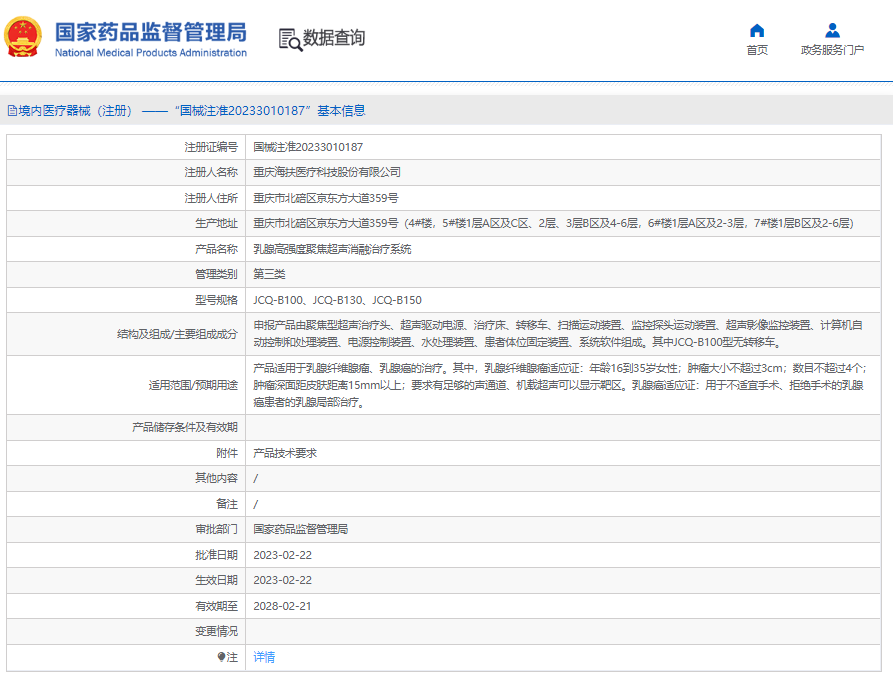The image size is (893, 678).
Task: Click the 注册人名称 label
Action: point(211,173)
